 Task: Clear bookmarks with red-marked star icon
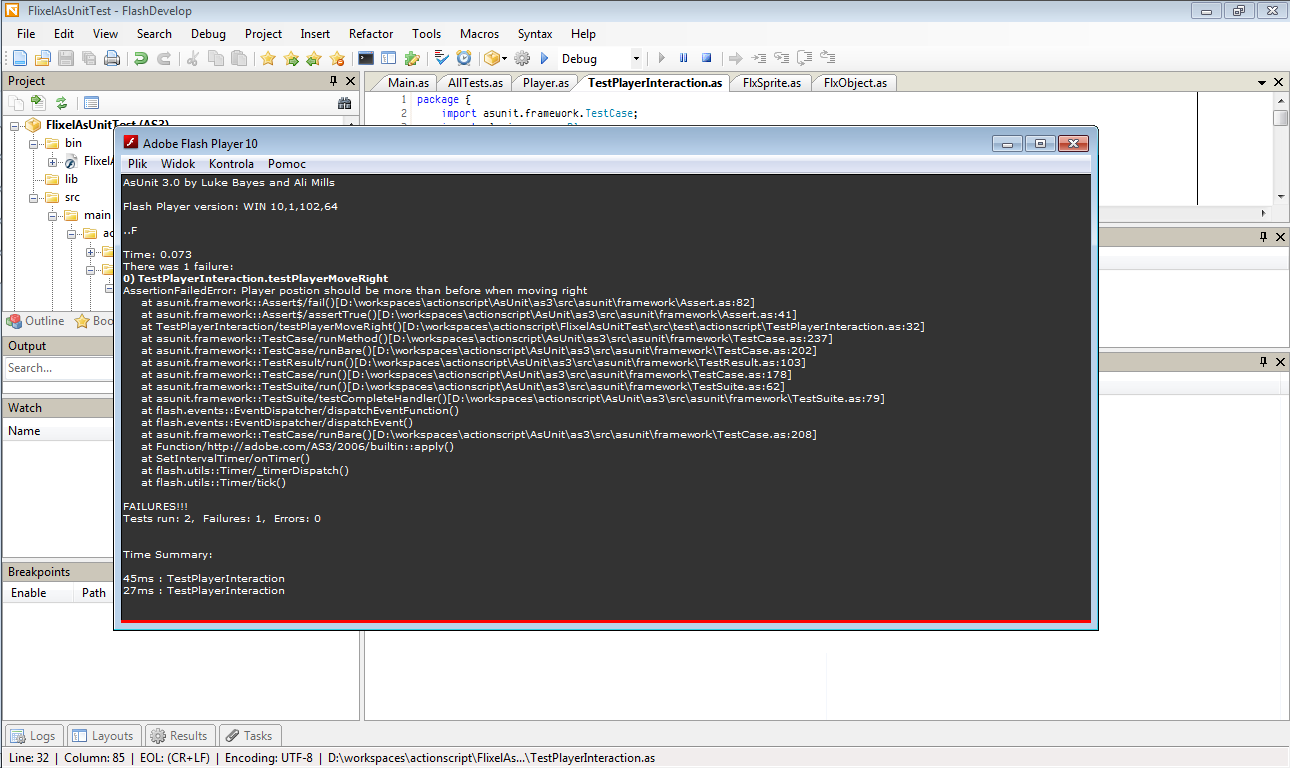tap(337, 59)
